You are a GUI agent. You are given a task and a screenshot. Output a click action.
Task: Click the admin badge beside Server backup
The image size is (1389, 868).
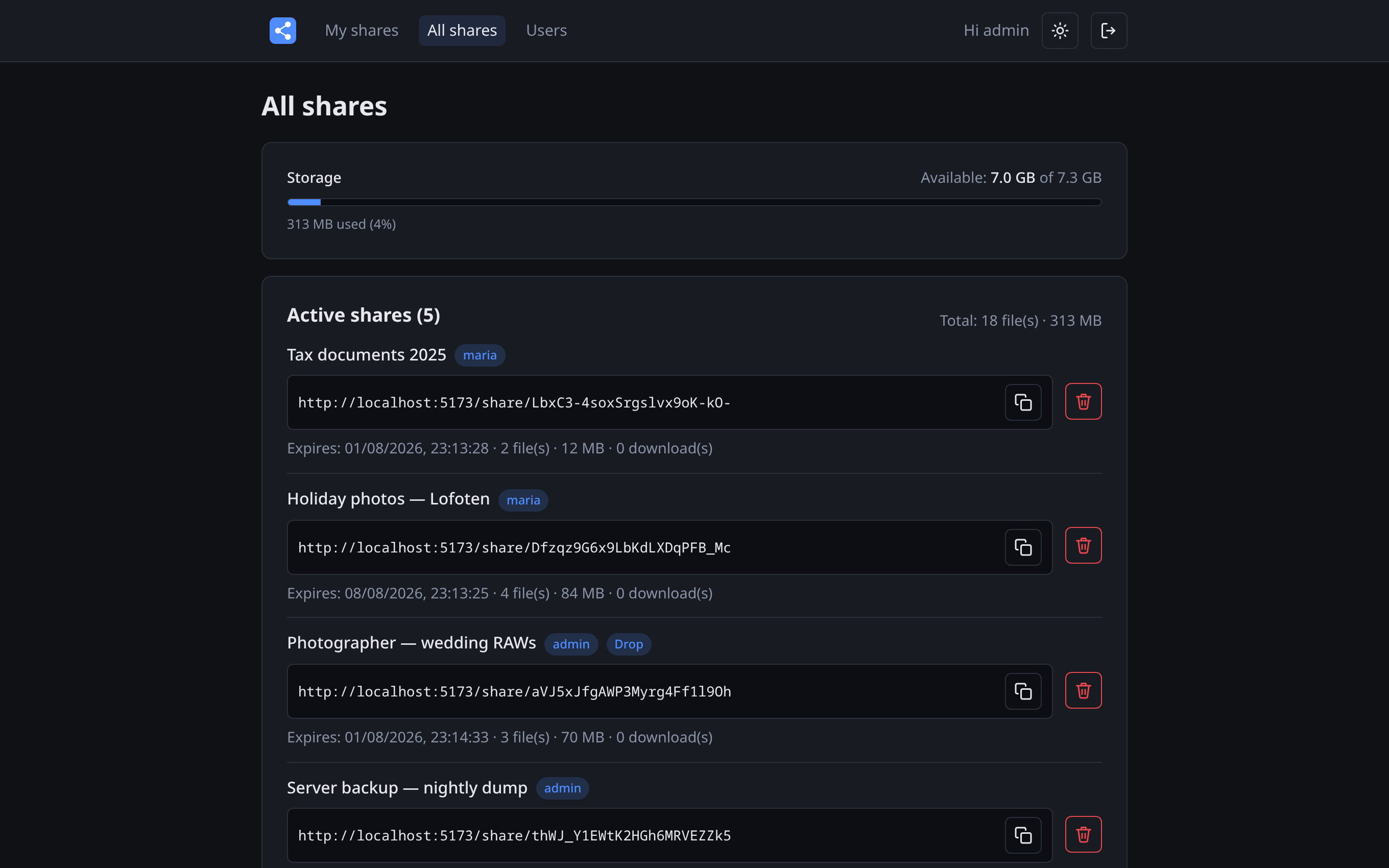(x=562, y=788)
